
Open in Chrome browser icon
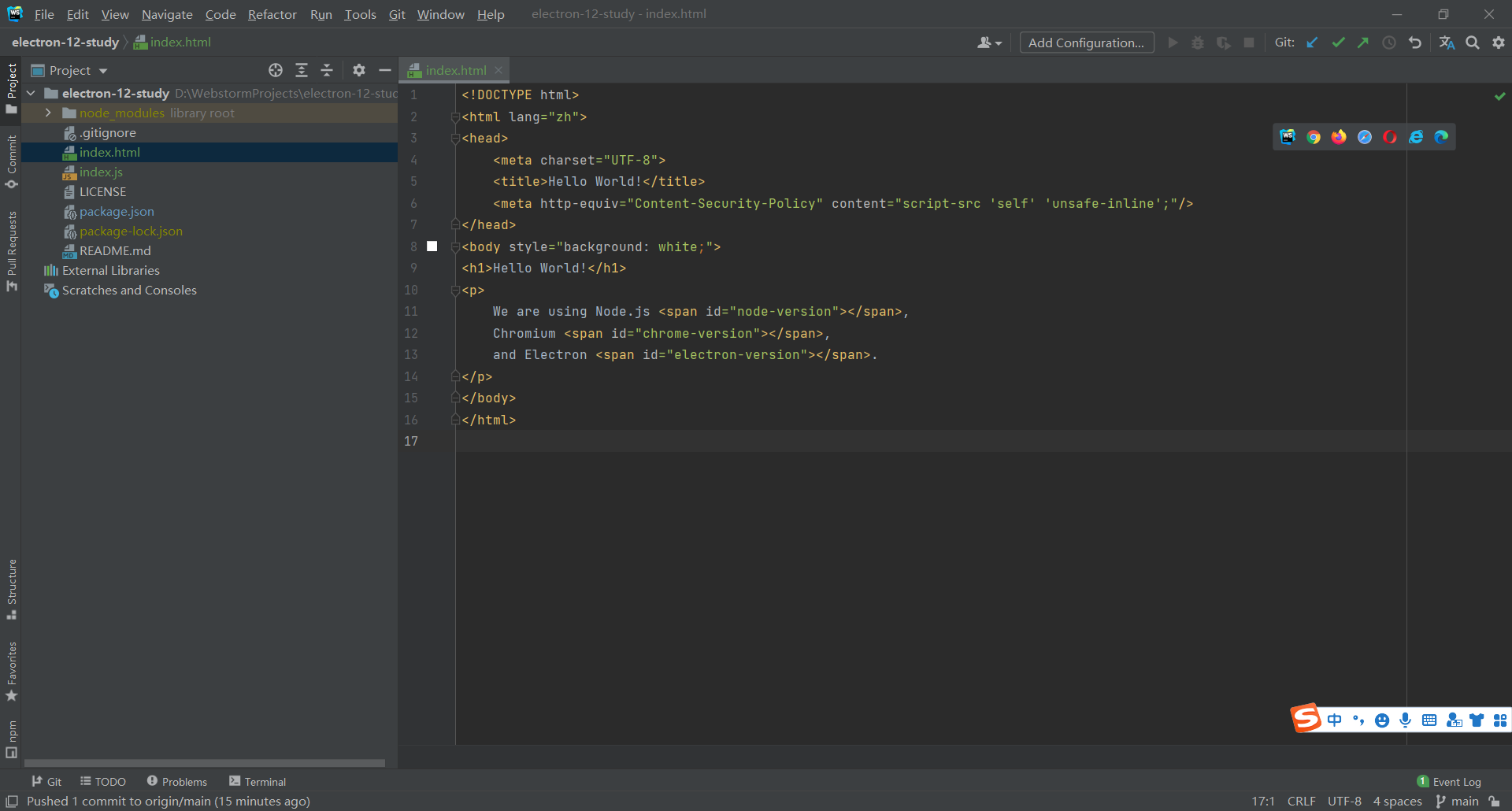point(1314,137)
